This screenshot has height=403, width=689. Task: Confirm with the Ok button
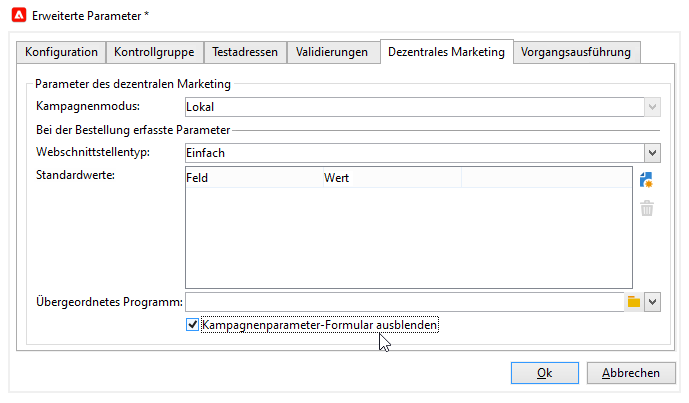tap(544, 373)
